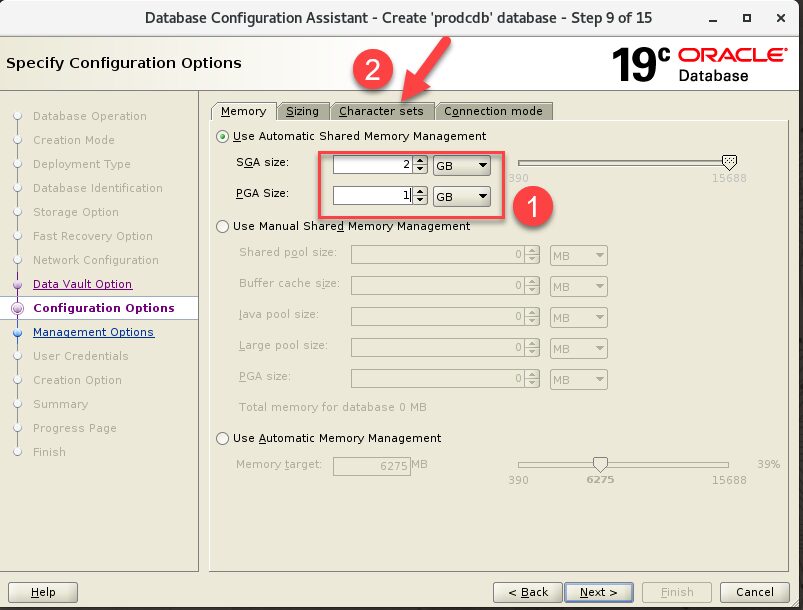The height and width of the screenshot is (610, 803).
Task: Open the Character sets tab
Action: tap(382, 111)
